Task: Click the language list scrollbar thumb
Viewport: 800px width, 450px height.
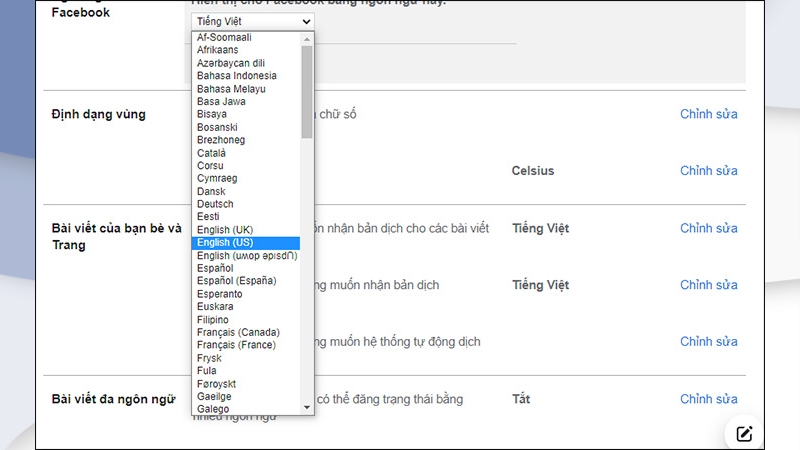Action: [307, 92]
